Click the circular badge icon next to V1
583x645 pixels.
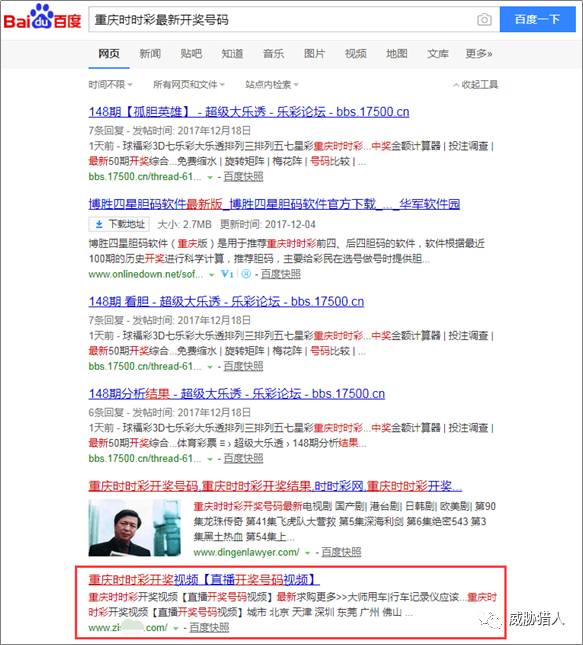tap(246, 274)
